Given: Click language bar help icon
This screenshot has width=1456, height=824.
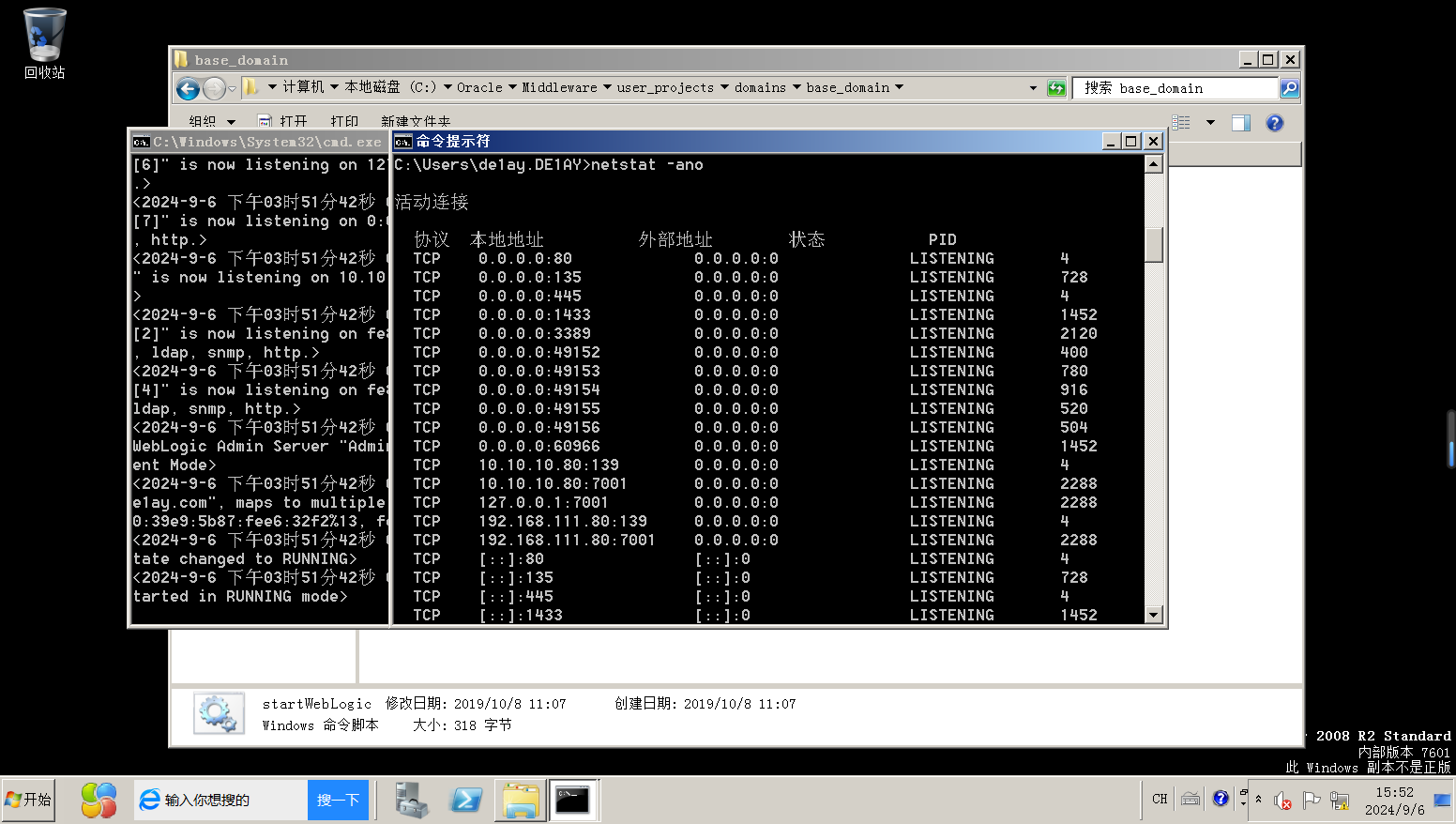Looking at the screenshot, I should [x=1221, y=799].
